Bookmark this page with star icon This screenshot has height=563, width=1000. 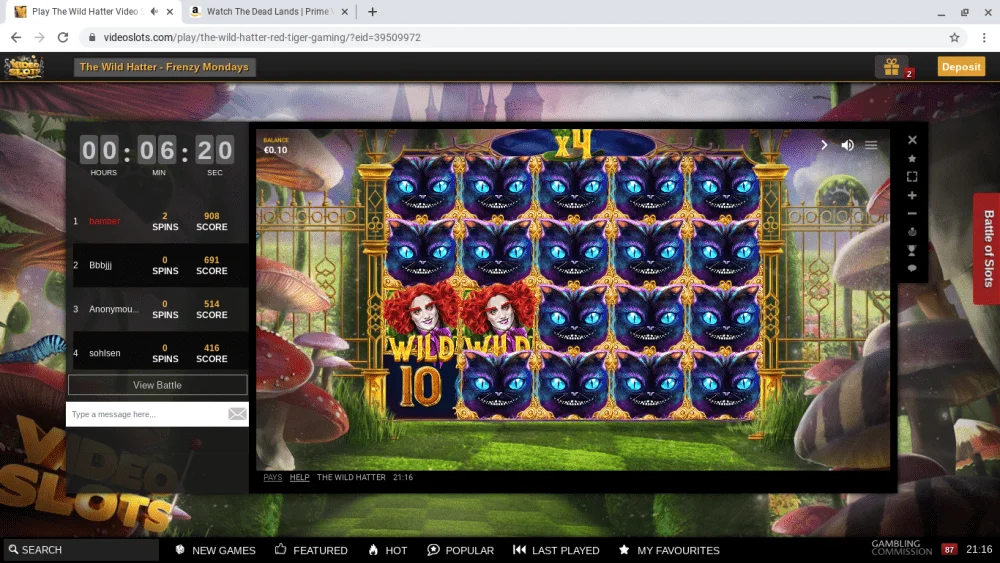[954, 38]
